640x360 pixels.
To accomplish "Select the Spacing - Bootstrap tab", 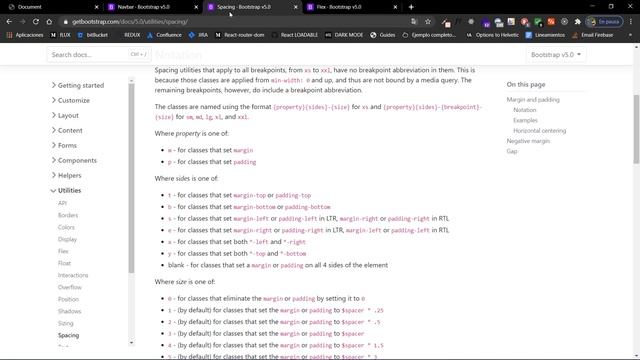I will [x=252, y=7].
